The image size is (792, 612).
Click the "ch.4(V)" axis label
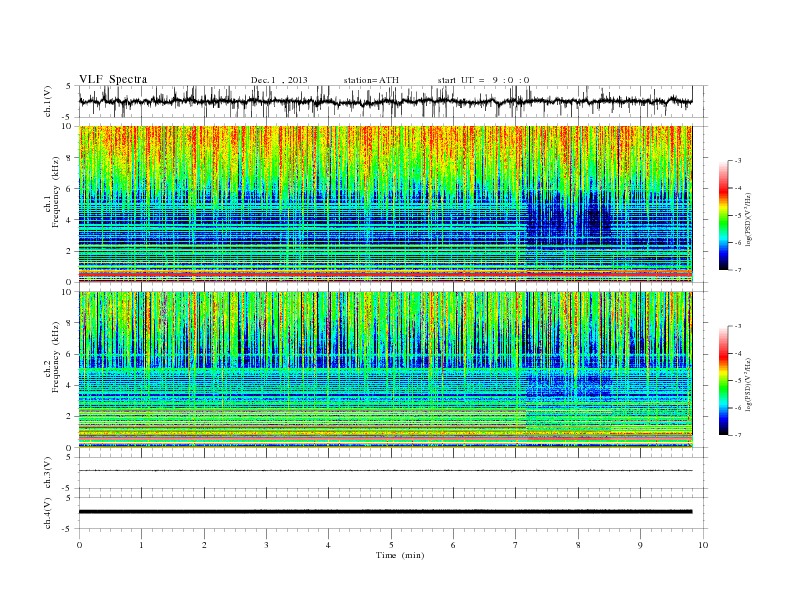[48, 514]
